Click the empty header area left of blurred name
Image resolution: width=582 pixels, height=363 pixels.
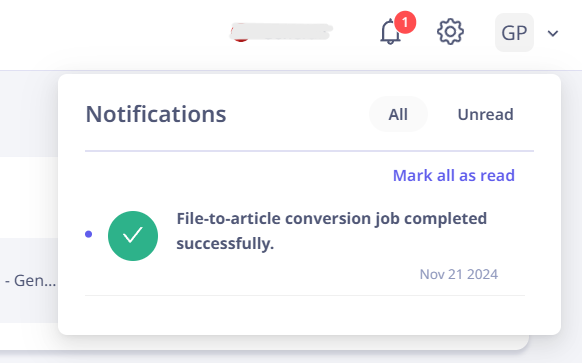coord(111,33)
